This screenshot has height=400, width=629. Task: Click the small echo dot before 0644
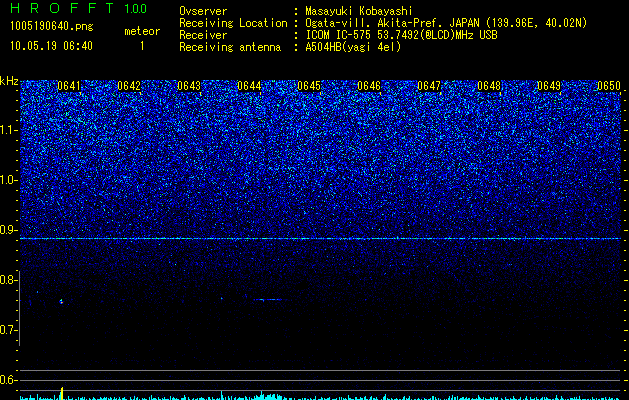[221, 298]
